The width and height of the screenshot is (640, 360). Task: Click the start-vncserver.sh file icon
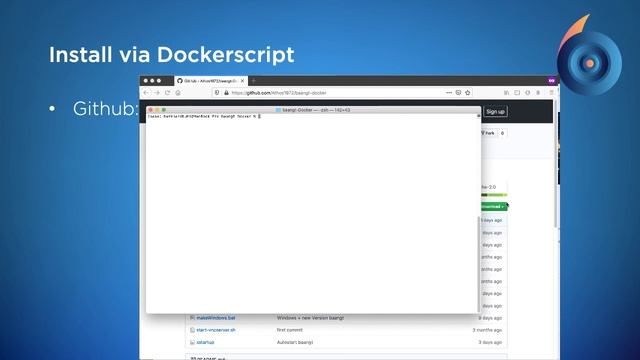[192, 330]
